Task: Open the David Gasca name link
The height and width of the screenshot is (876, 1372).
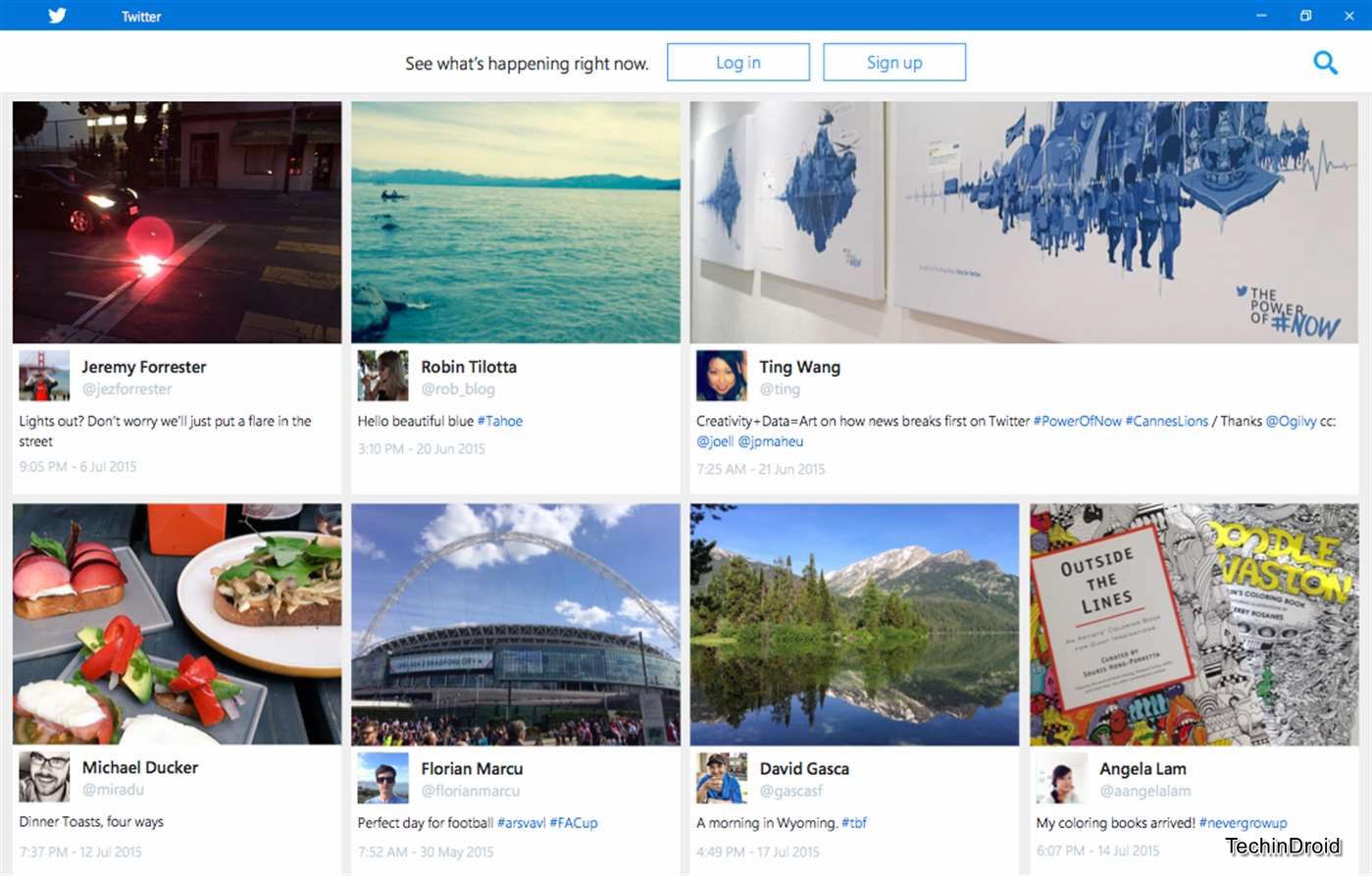Action: click(804, 768)
